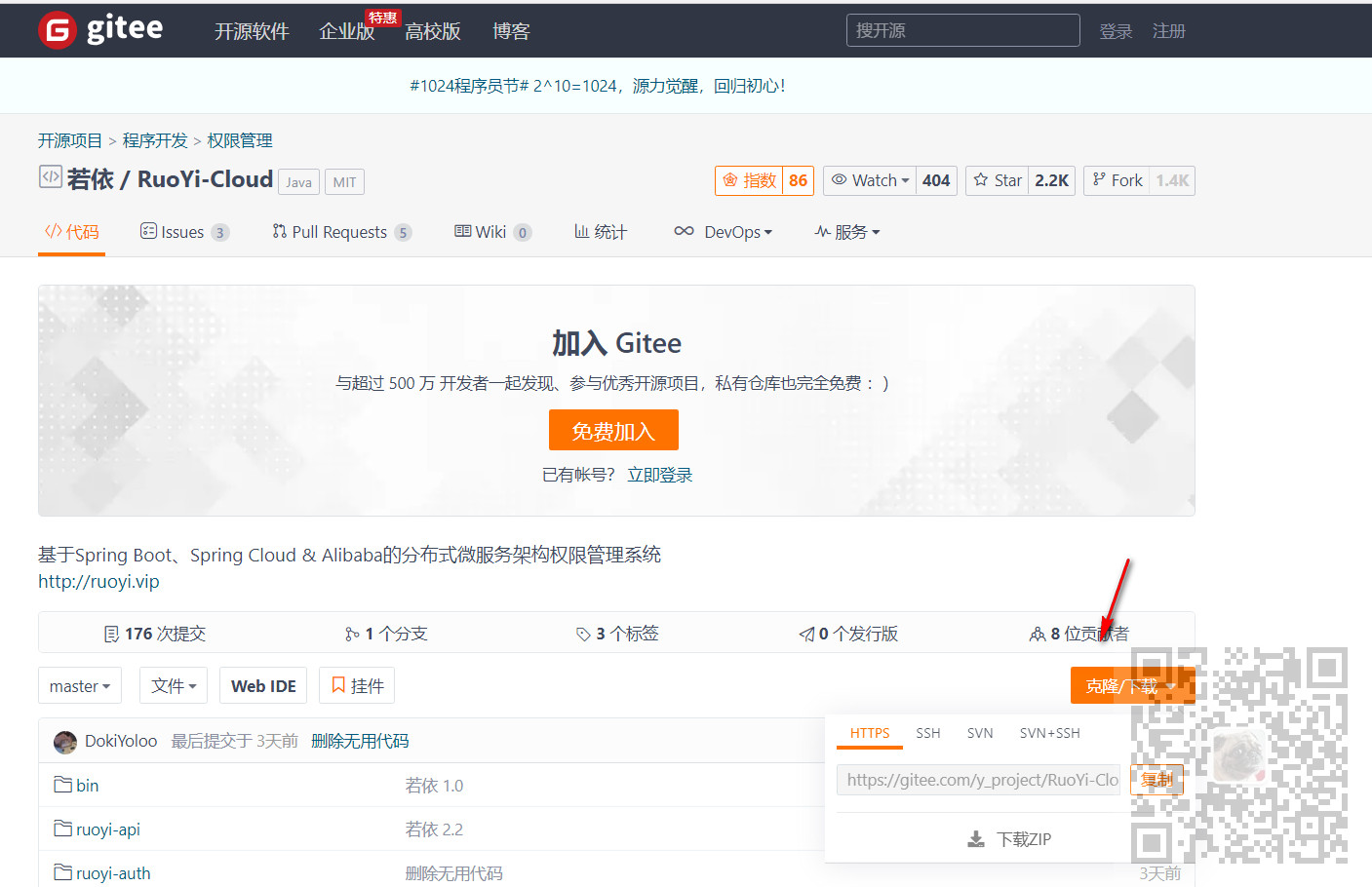Click the 立即登录 link
The height and width of the screenshot is (887, 1372).
pos(659,475)
